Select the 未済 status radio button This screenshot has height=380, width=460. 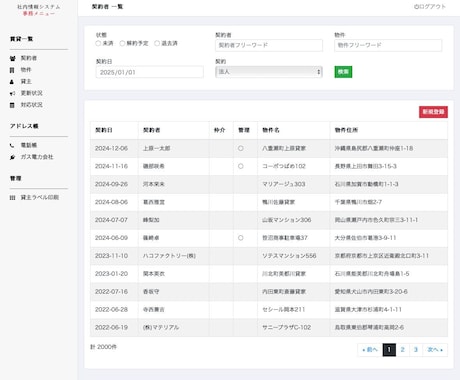(98, 43)
